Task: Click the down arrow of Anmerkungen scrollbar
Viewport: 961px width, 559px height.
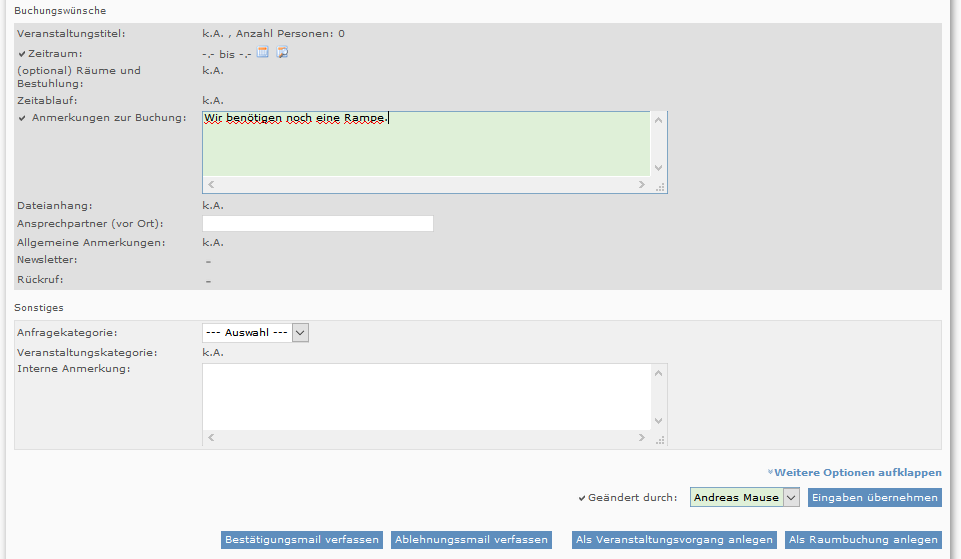Action: point(658,168)
